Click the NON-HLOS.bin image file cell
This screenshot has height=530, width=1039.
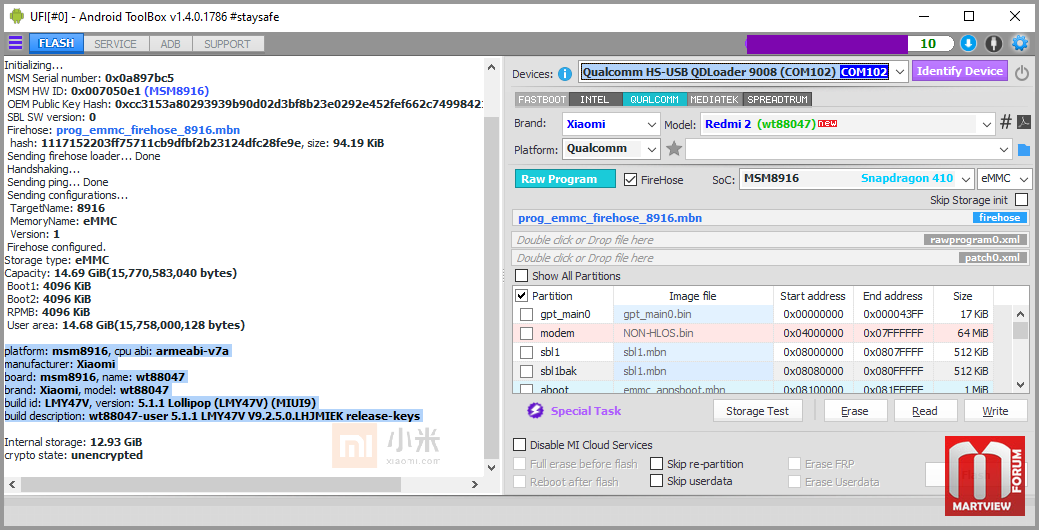pyautogui.click(x=693, y=333)
